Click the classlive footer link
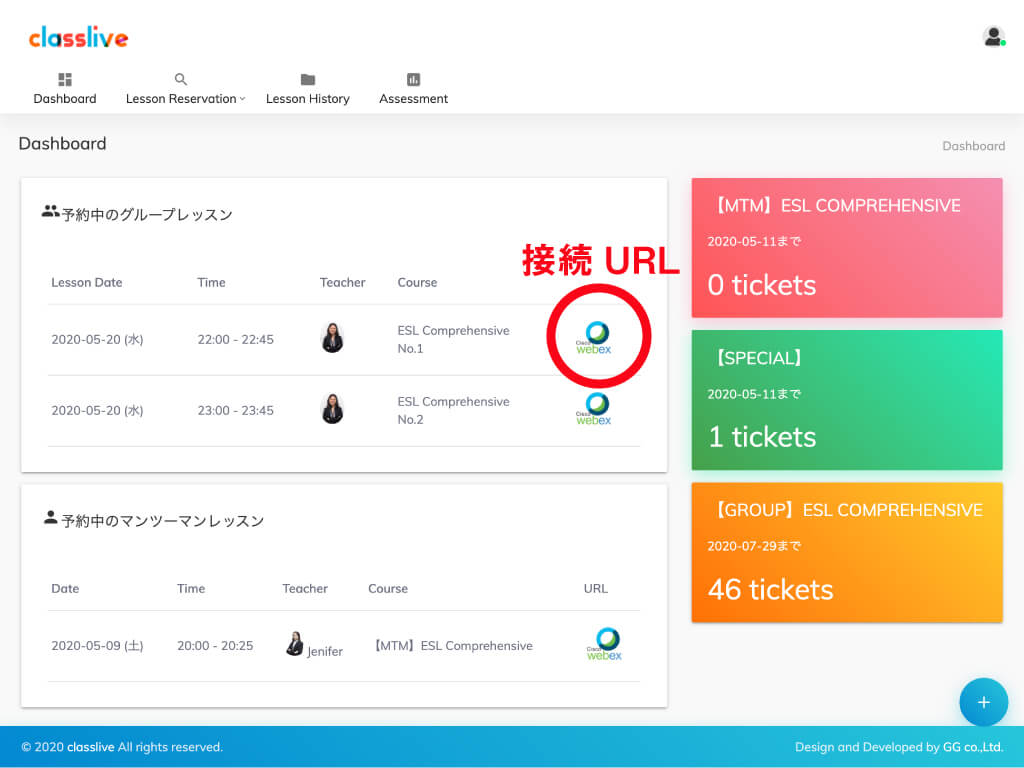1024x768 pixels. pos(91,746)
